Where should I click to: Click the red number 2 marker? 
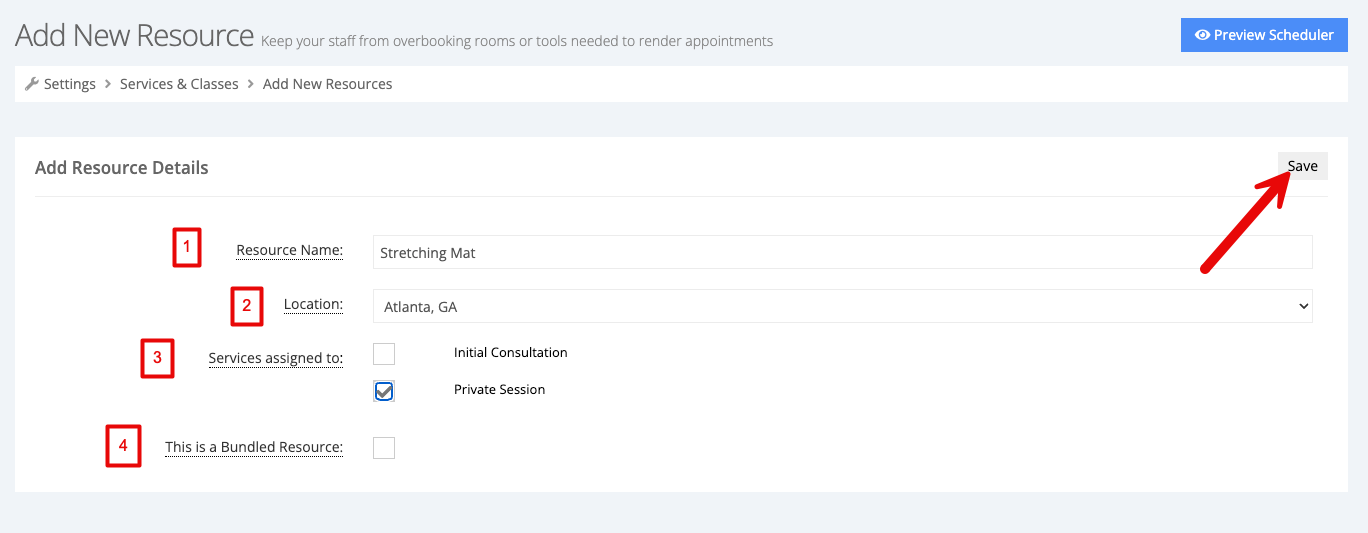[x=247, y=306]
